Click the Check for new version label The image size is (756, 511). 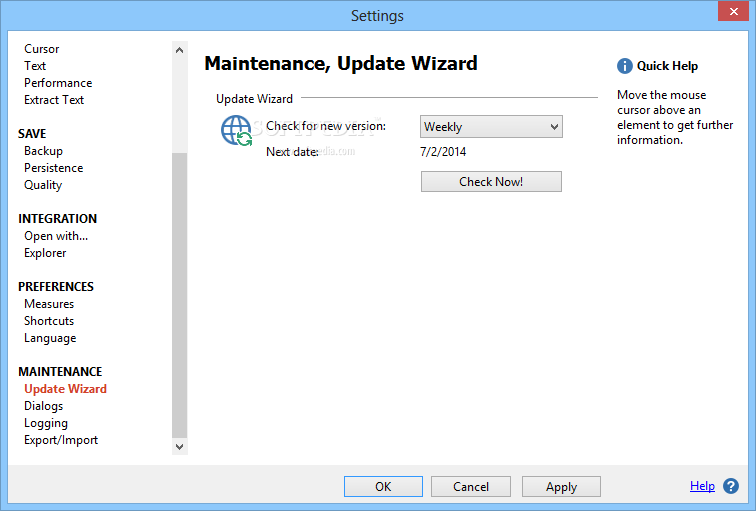pyautogui.click(x=326, y=126)
